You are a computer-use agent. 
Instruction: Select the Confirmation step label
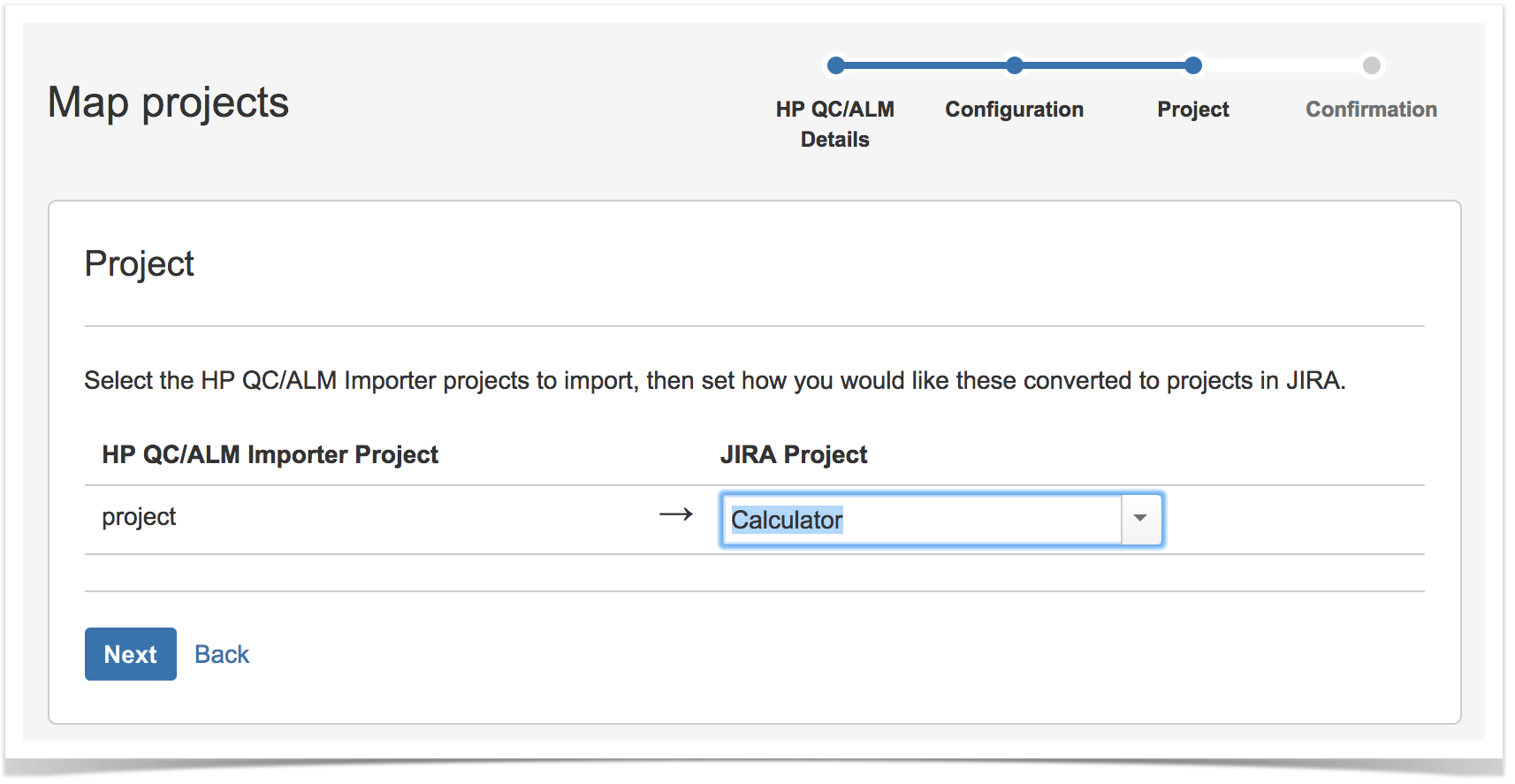coord(1372,110)
